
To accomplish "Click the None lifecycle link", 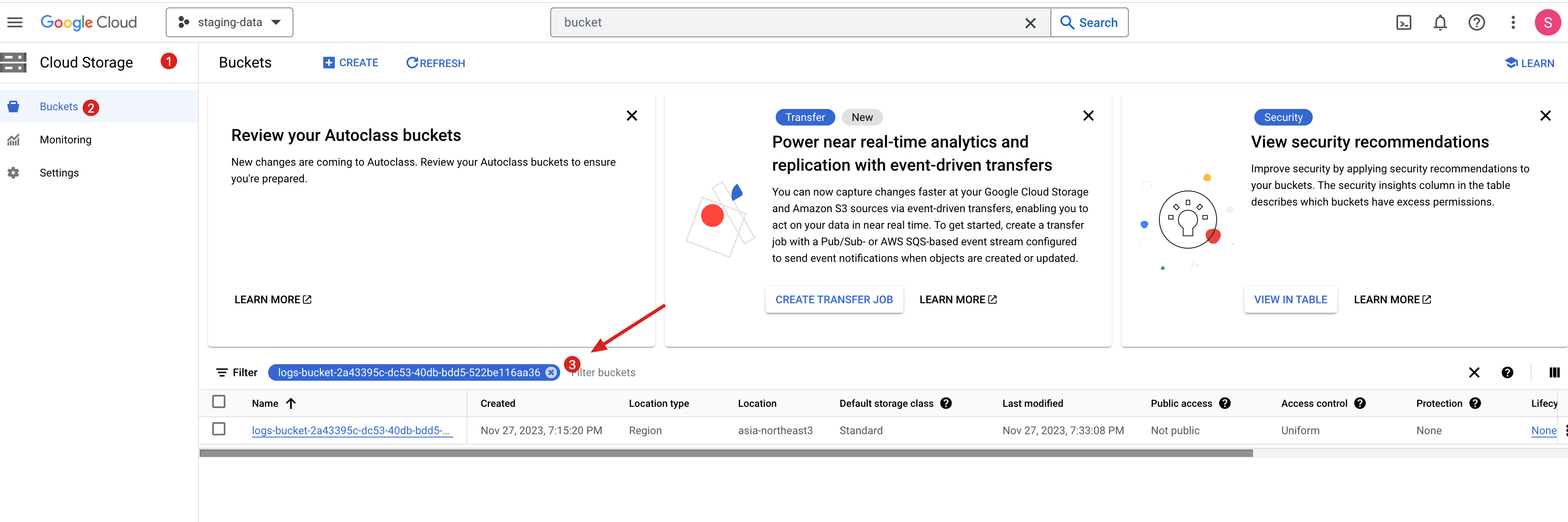I will pyautogui.click(x=1544, y=430).
